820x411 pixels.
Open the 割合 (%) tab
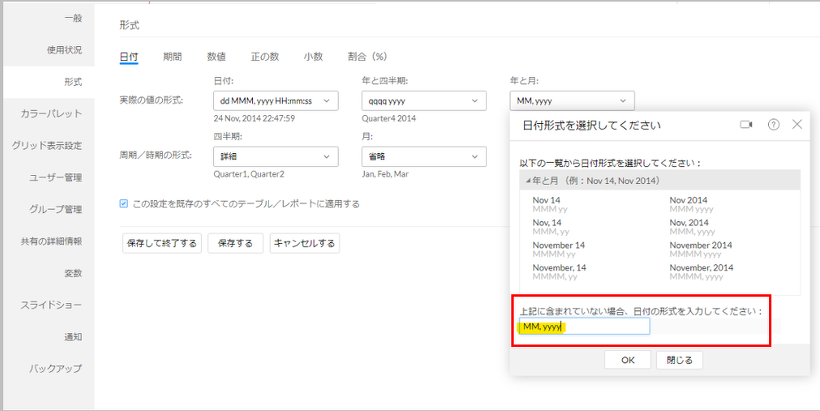coord(366,57)
